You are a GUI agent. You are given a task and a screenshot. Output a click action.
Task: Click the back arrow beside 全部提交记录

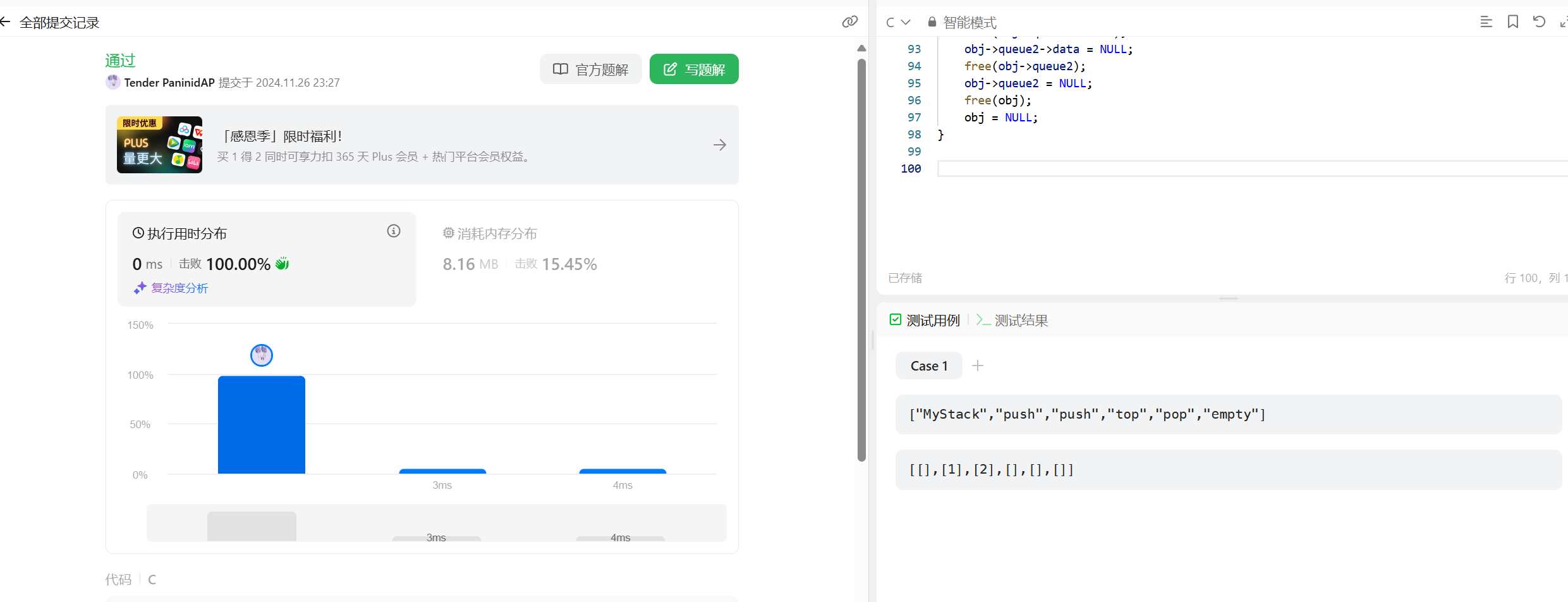point(6,22)
